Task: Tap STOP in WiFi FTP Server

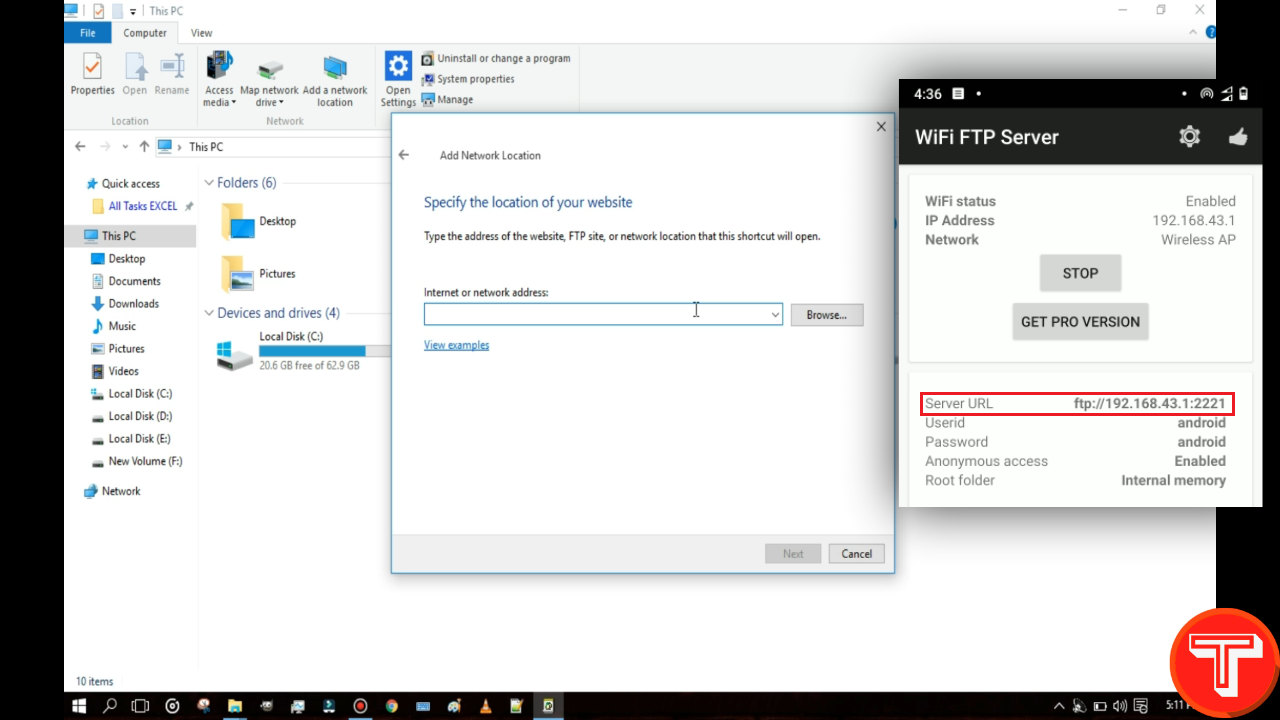Action: (x=1080, y=273)
